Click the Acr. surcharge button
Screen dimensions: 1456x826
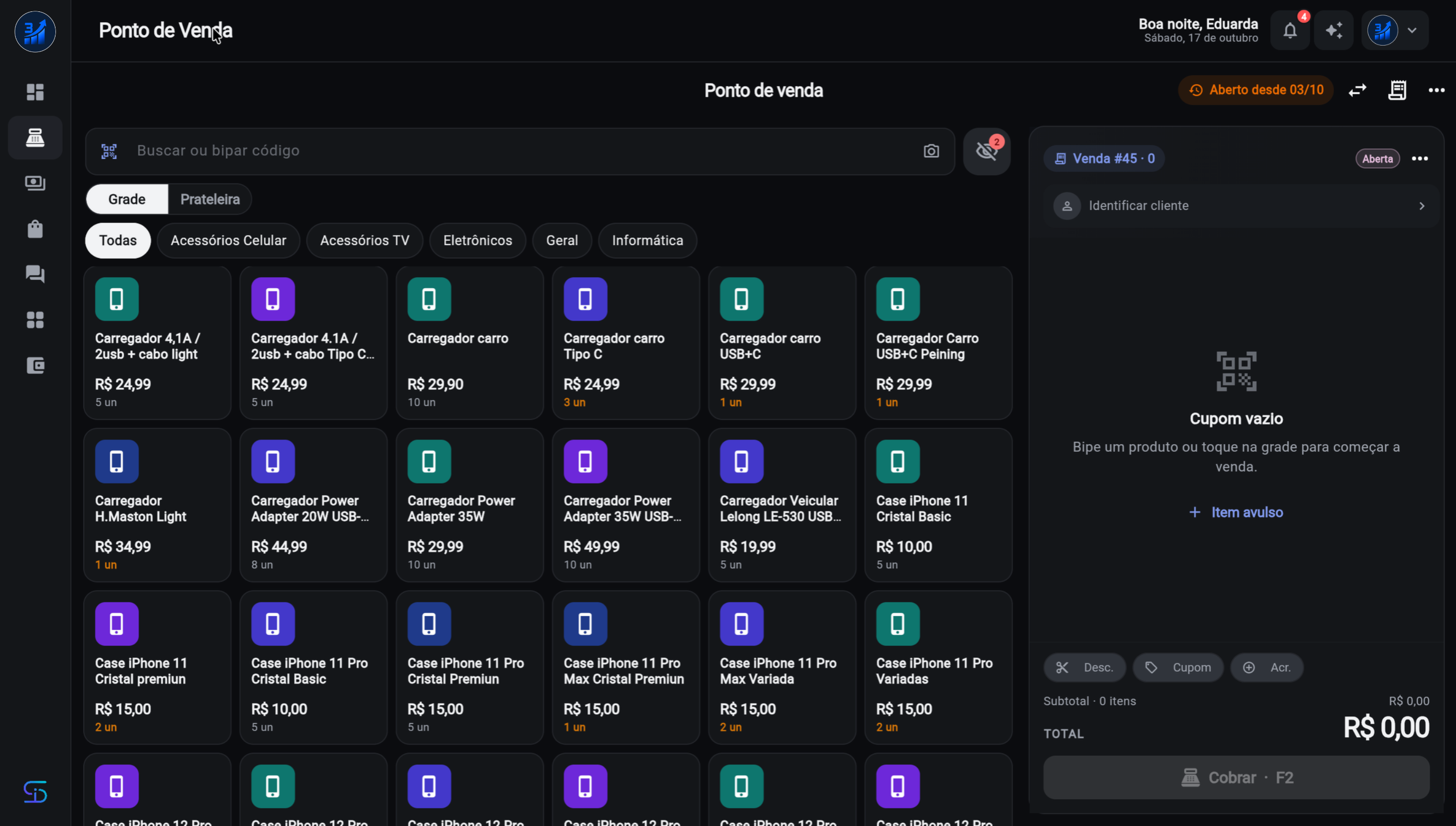(1266, 668)
